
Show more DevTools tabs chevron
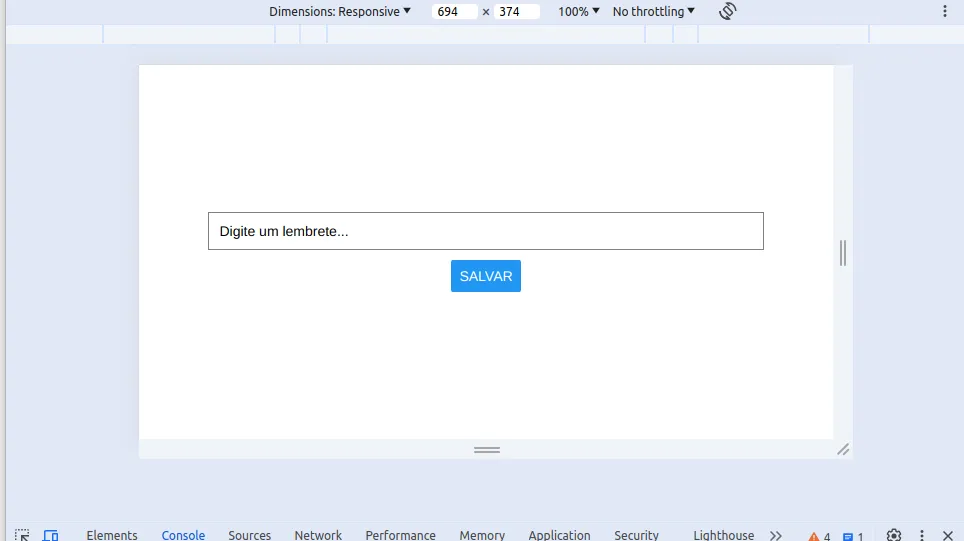pyautogui.click(x=776, y=535)
